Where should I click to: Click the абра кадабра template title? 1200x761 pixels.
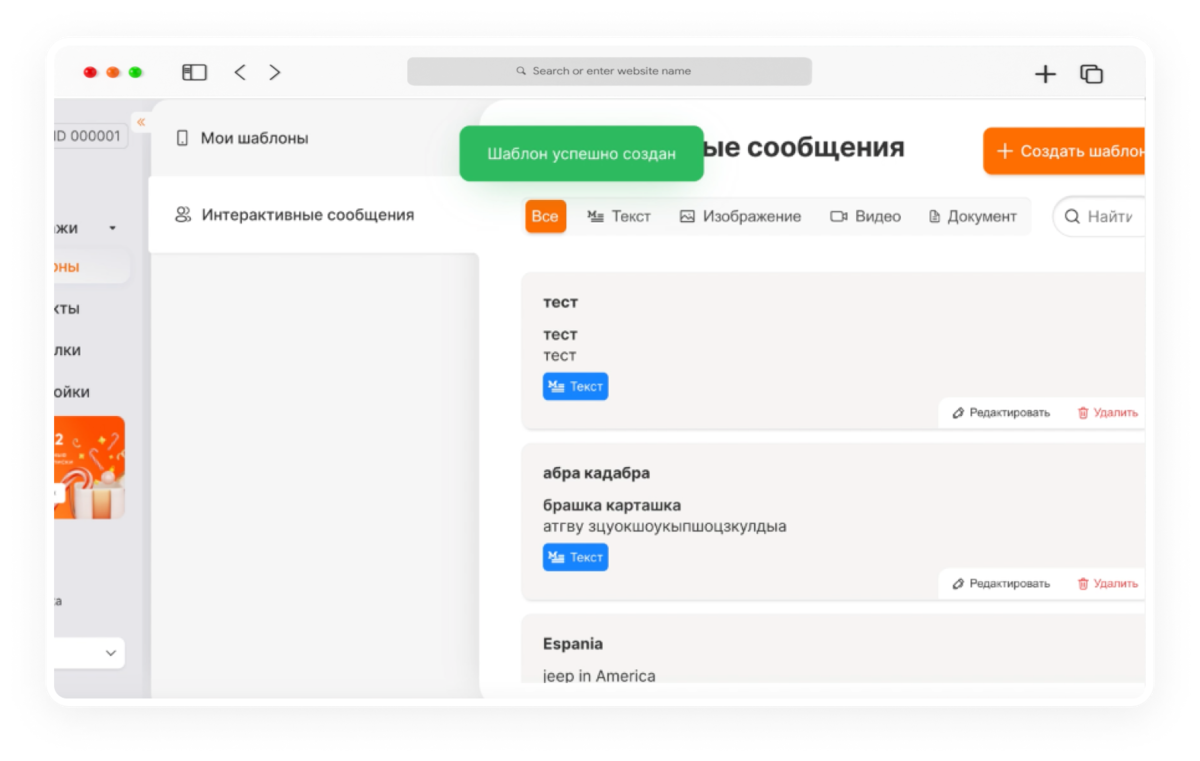(x=596, y=473)
